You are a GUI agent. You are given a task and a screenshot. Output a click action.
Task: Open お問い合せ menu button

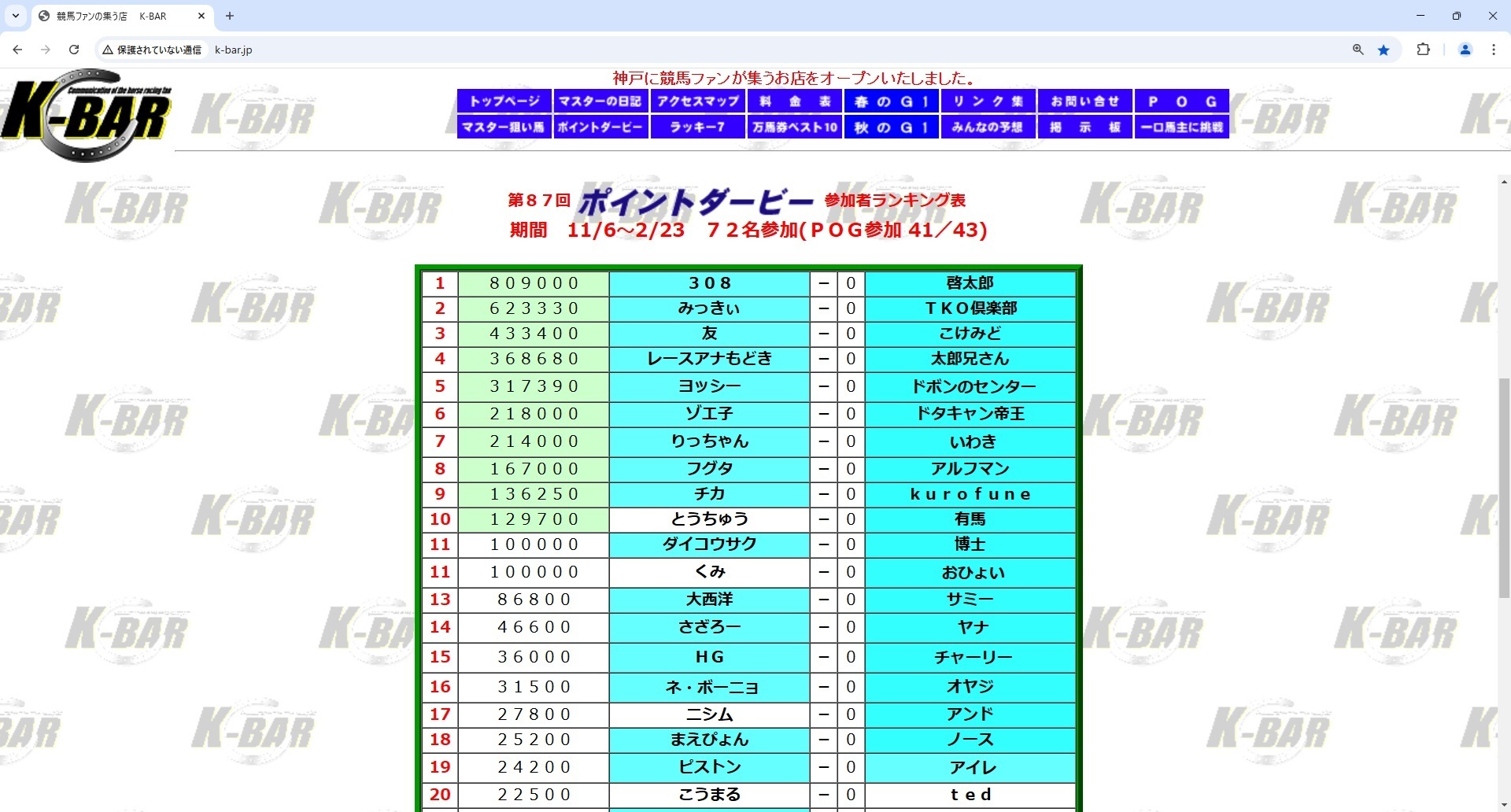point(1084,101)
